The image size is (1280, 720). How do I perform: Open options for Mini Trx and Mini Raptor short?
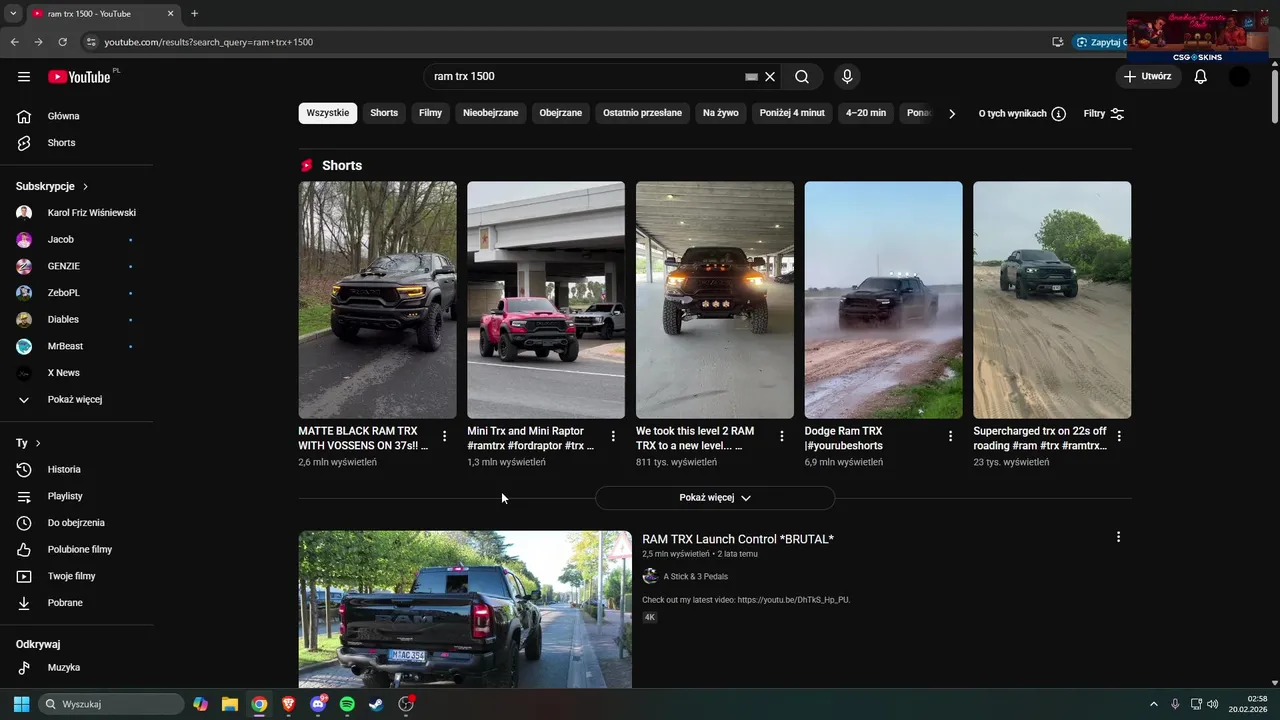tap(613, 437)
